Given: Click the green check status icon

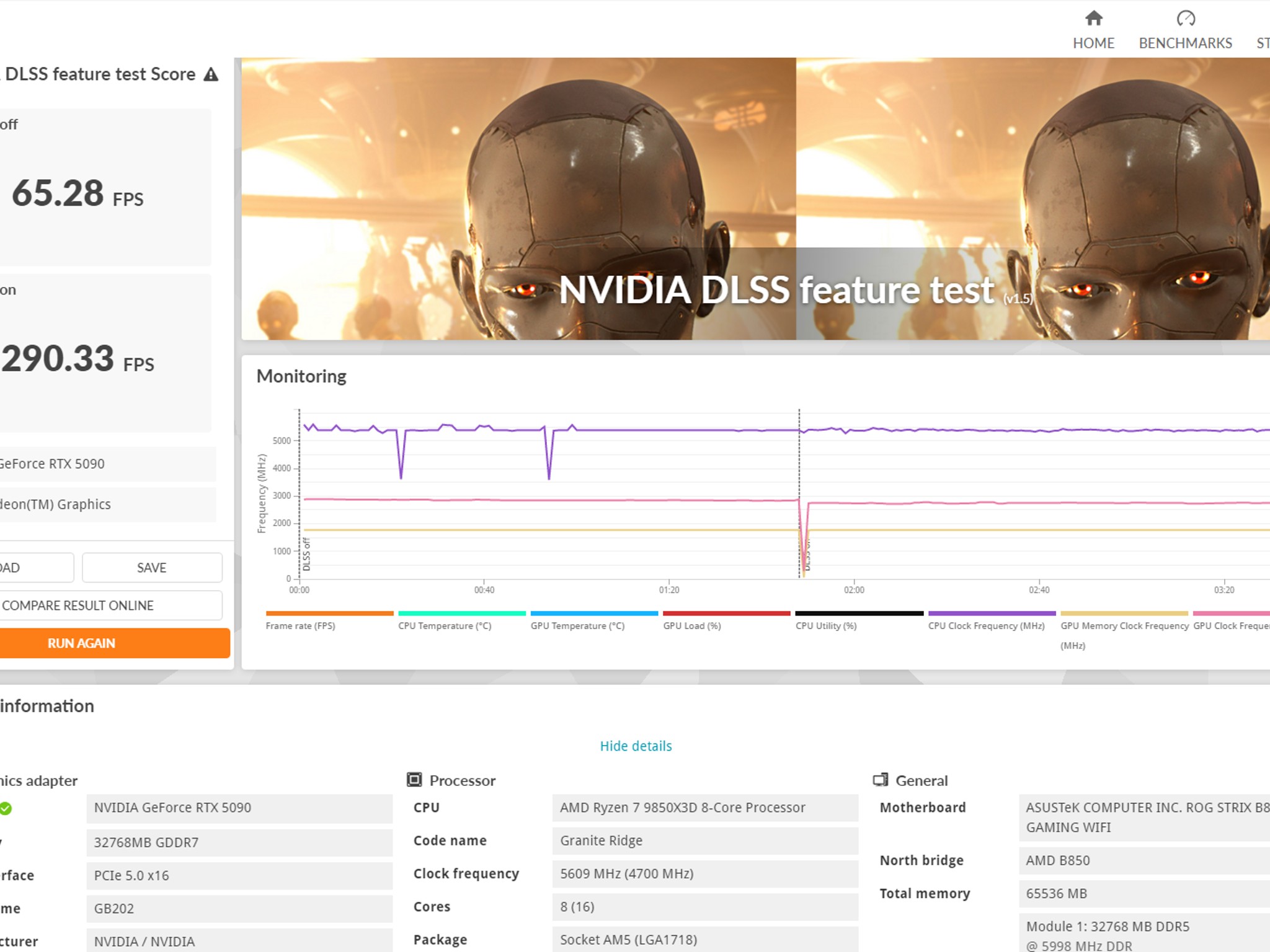Looking at the screenshot, I should [5, 808].
